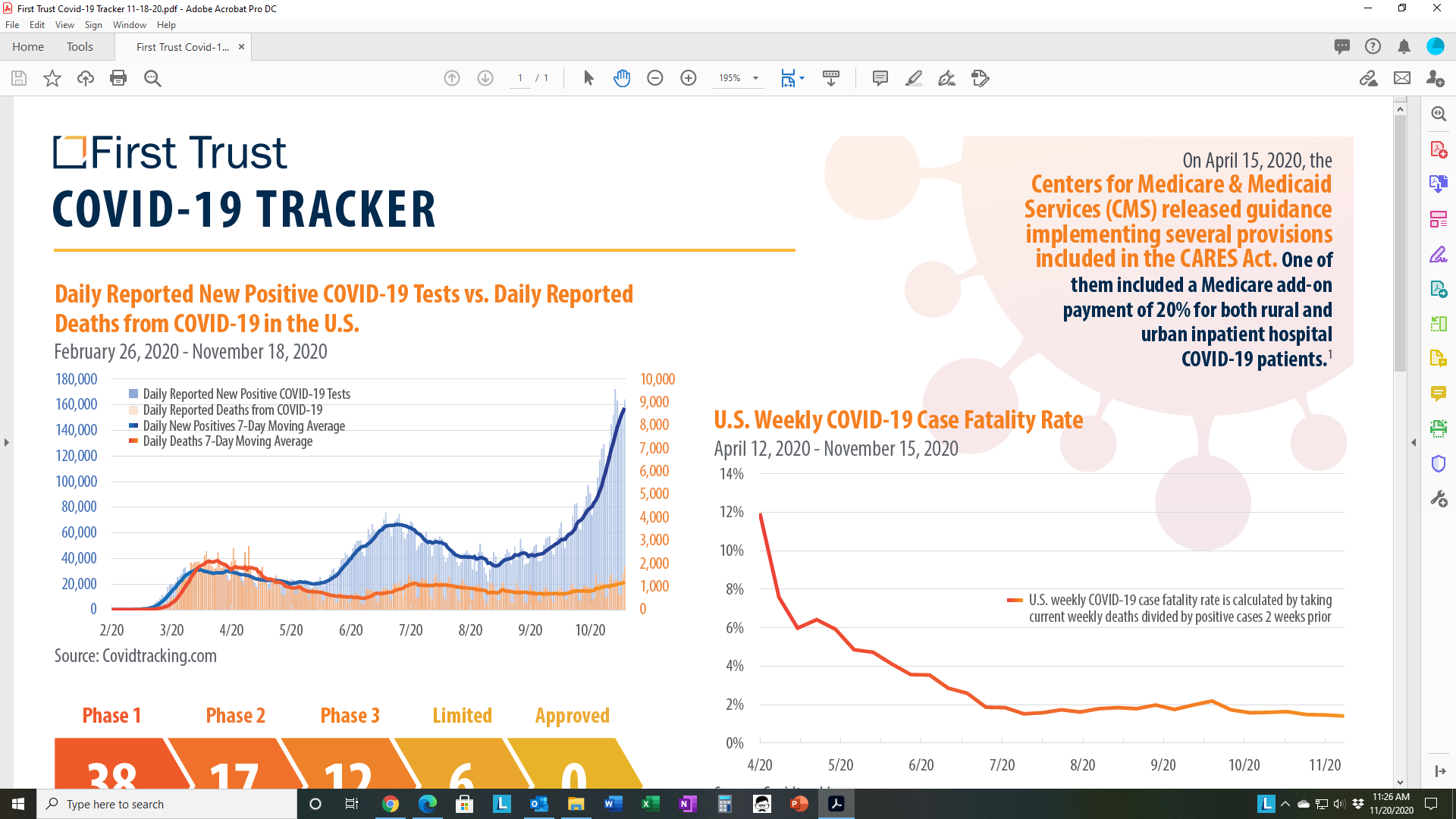The height and width of the screenshot is (819, 1456).
Task: Open Outlook from the taskbar
Action: tap(539, 804)
